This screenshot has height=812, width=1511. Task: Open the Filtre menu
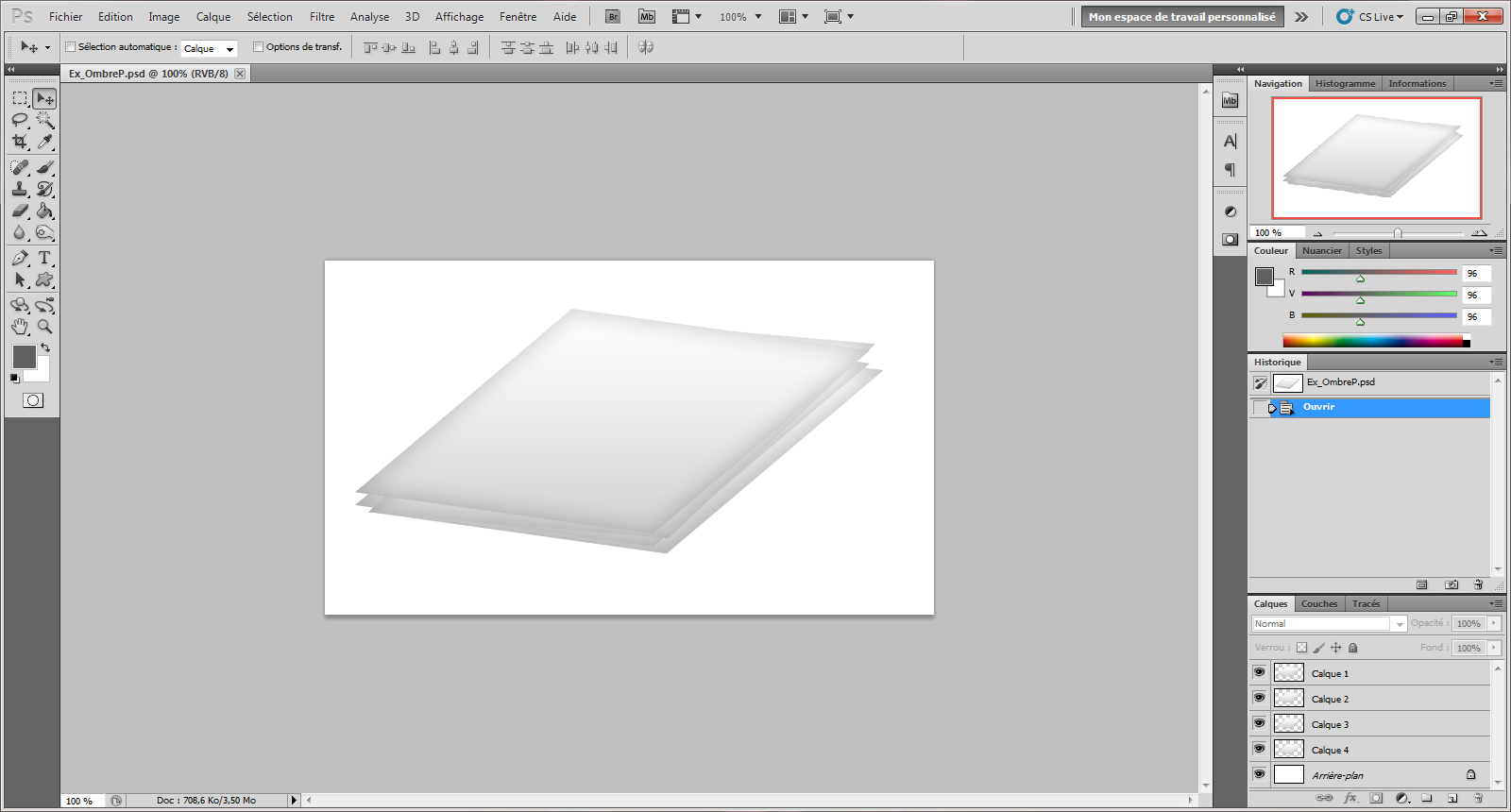coord(322,17)
